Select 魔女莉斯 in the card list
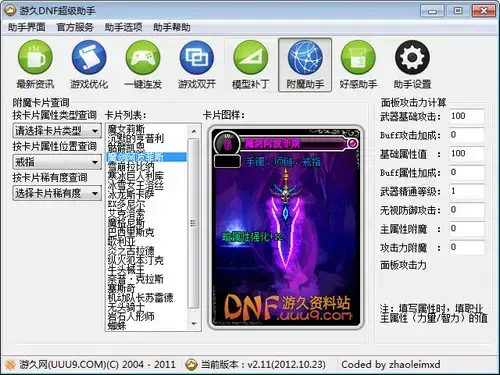 point(126,129)
